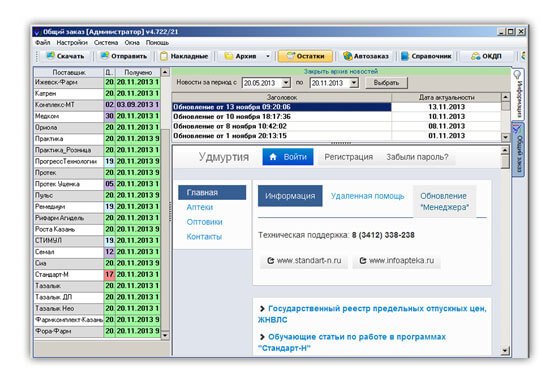Select supplier row СТИМУЛ

click(97, 240)
